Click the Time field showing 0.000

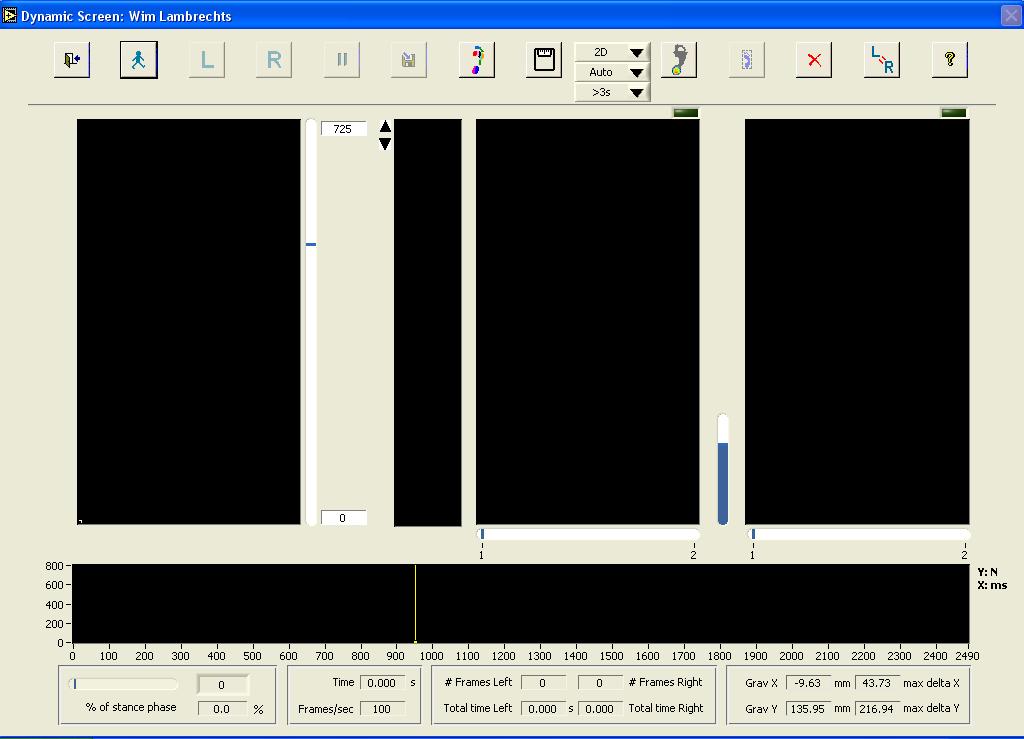[382, 683]
